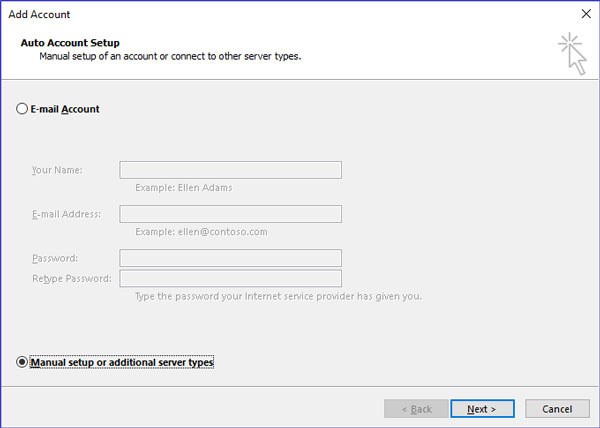Click the E-mail Address label

coord(67,214)
